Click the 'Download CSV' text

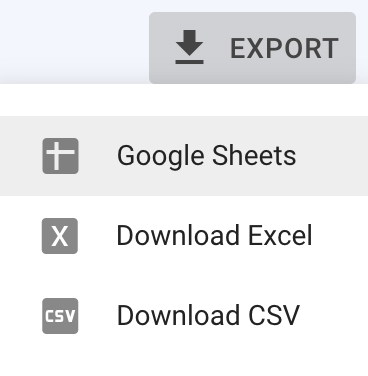[x=208, y=316]
